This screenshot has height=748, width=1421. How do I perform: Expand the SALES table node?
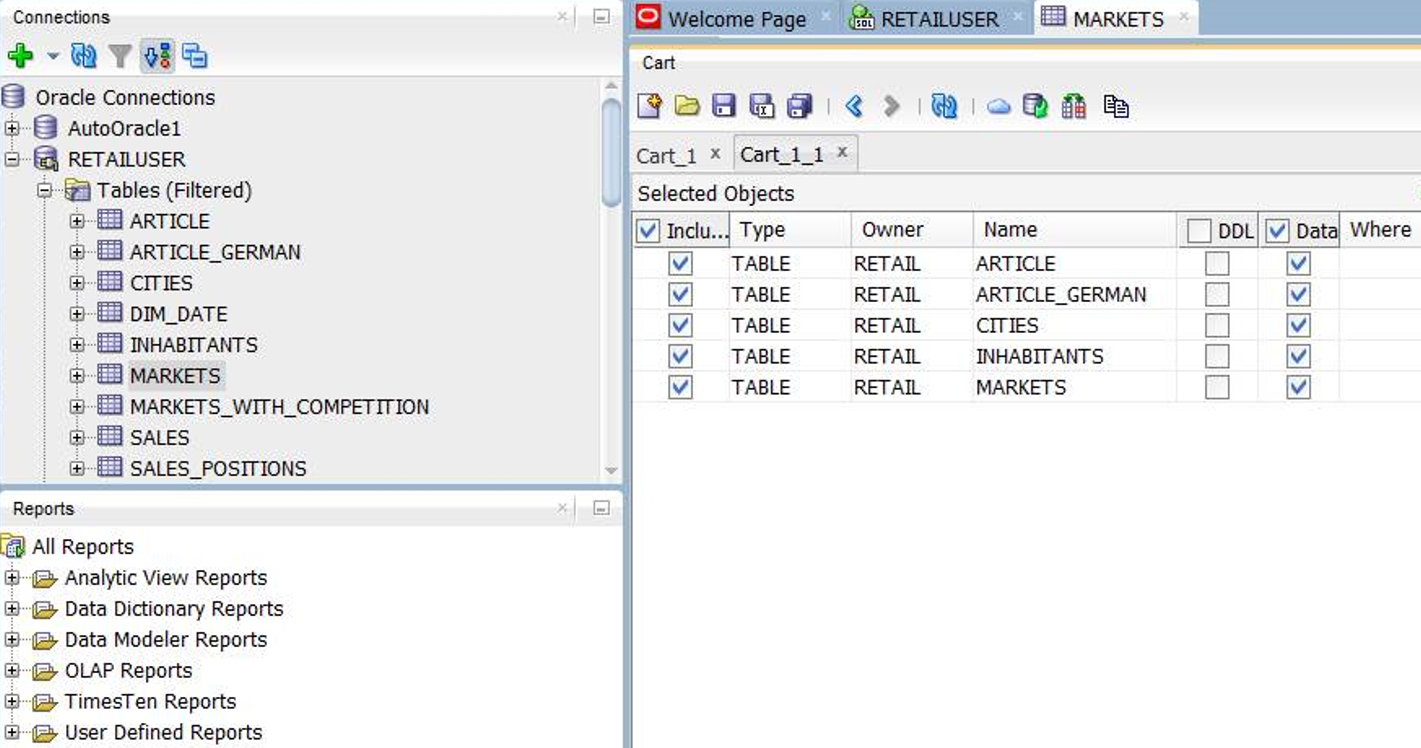click(x=77, y=438)
